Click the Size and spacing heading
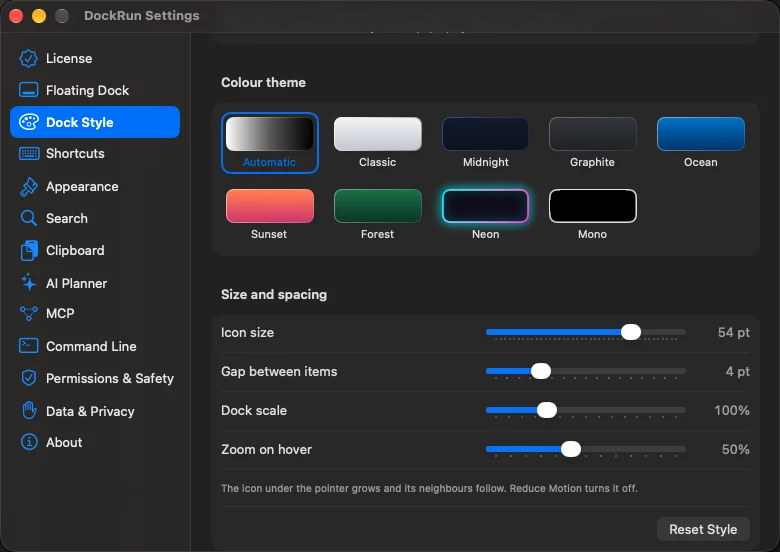The image size is (780, 552). pyautogui.click(x=274, y=294)
